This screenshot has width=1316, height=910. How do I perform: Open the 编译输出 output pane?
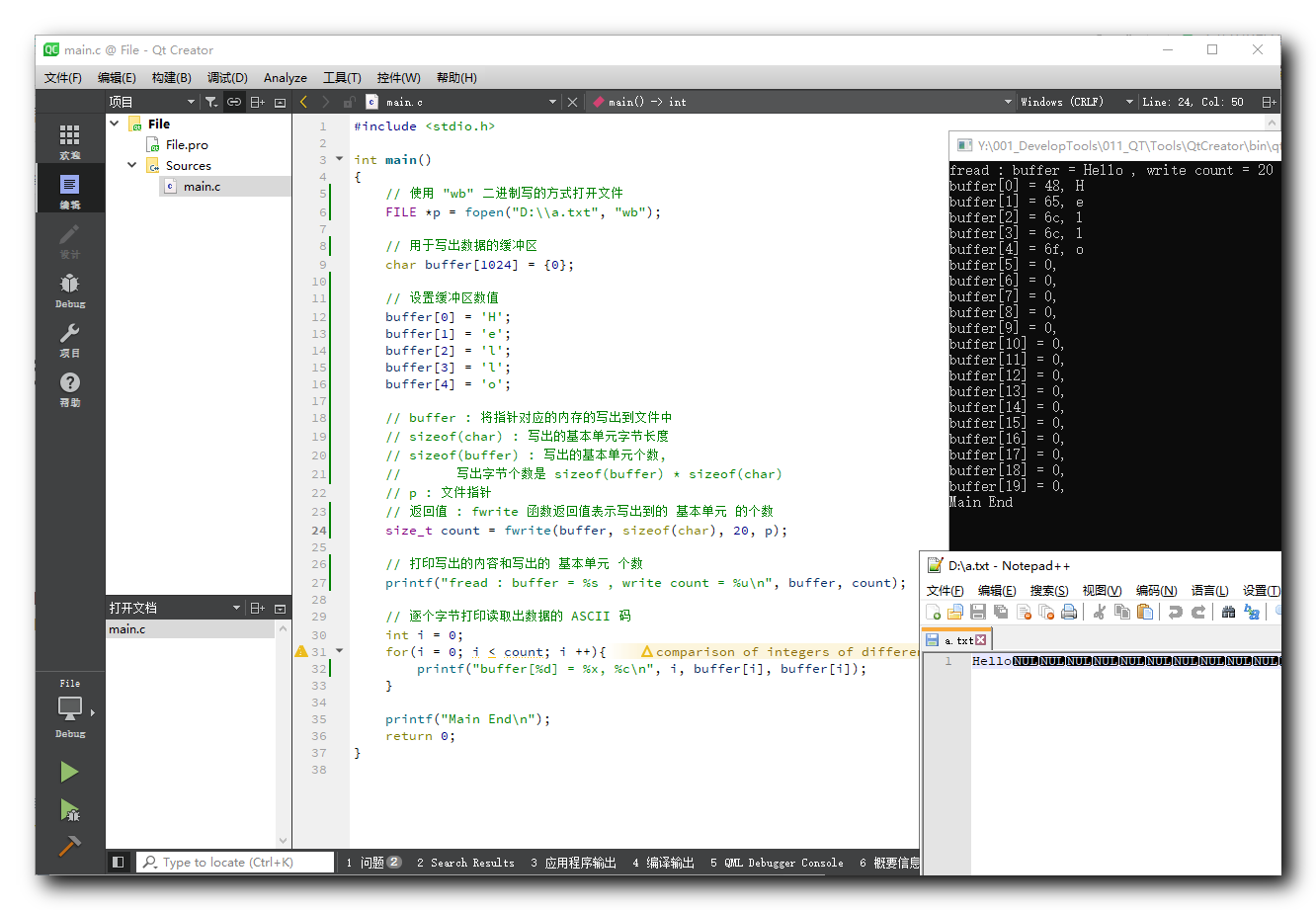click(663, 863)
